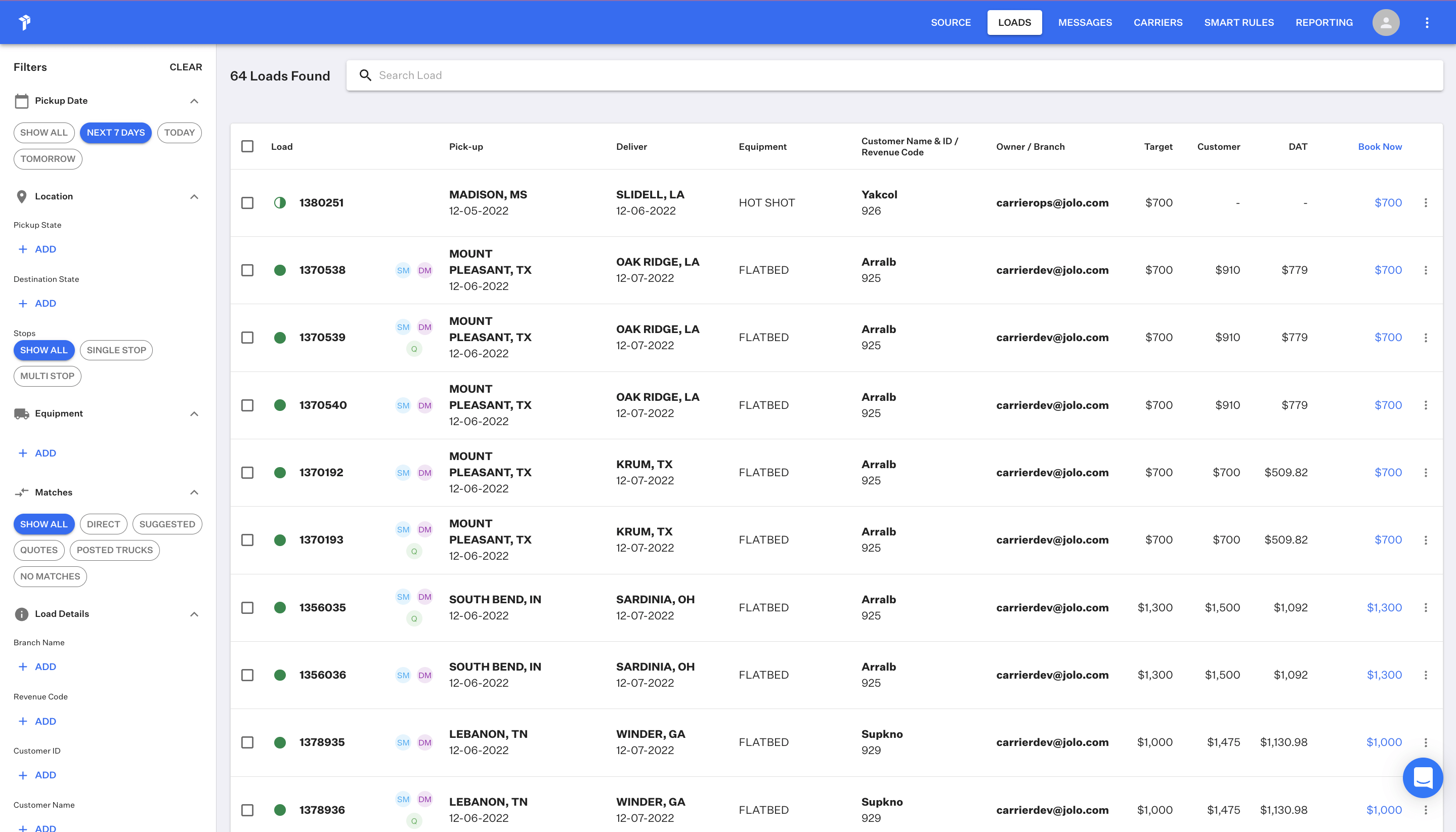Collapse the Load Details filter section
1456x832 pixels.
pyautogui.click(x=194, y=614)
